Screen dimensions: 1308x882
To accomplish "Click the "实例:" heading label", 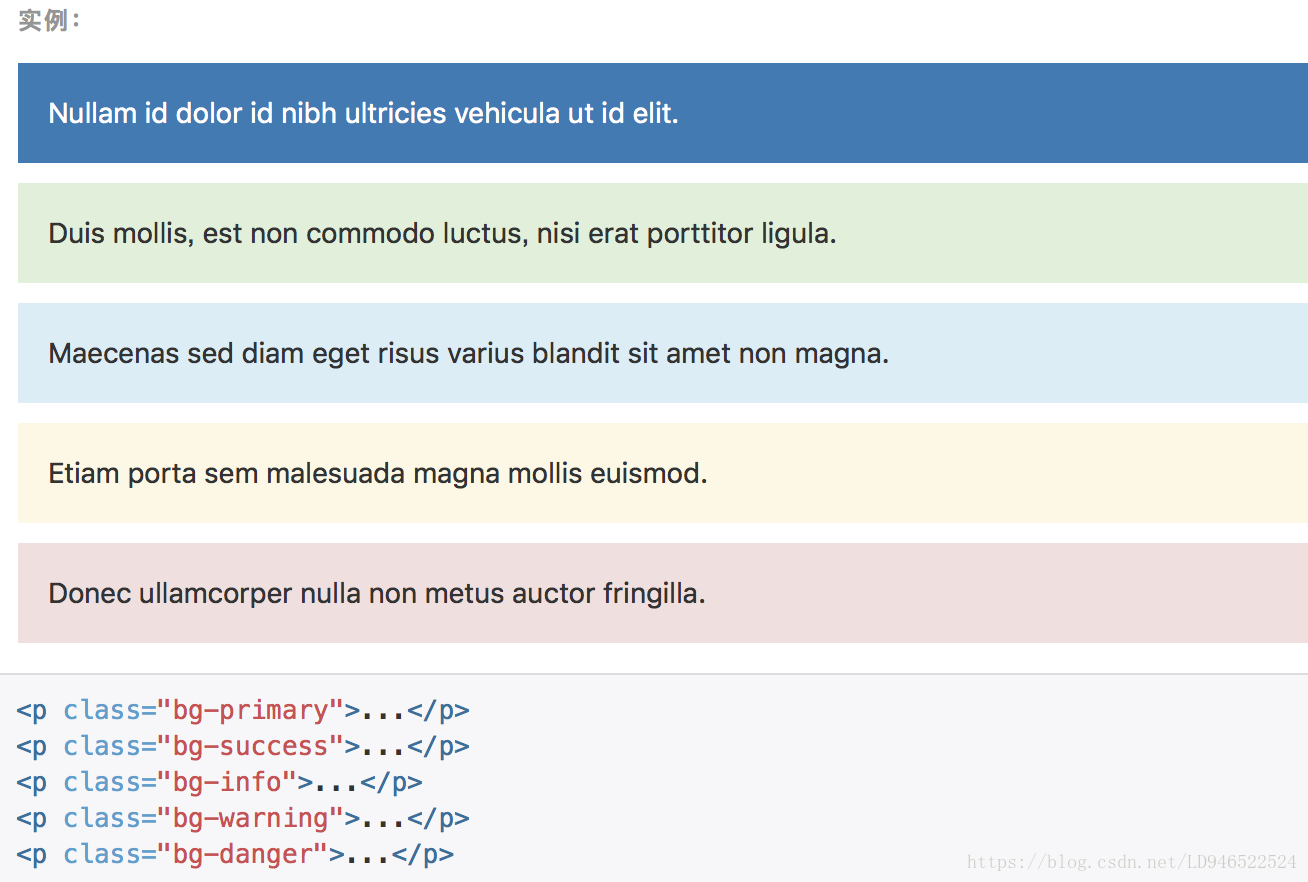I will click(49, 20).
